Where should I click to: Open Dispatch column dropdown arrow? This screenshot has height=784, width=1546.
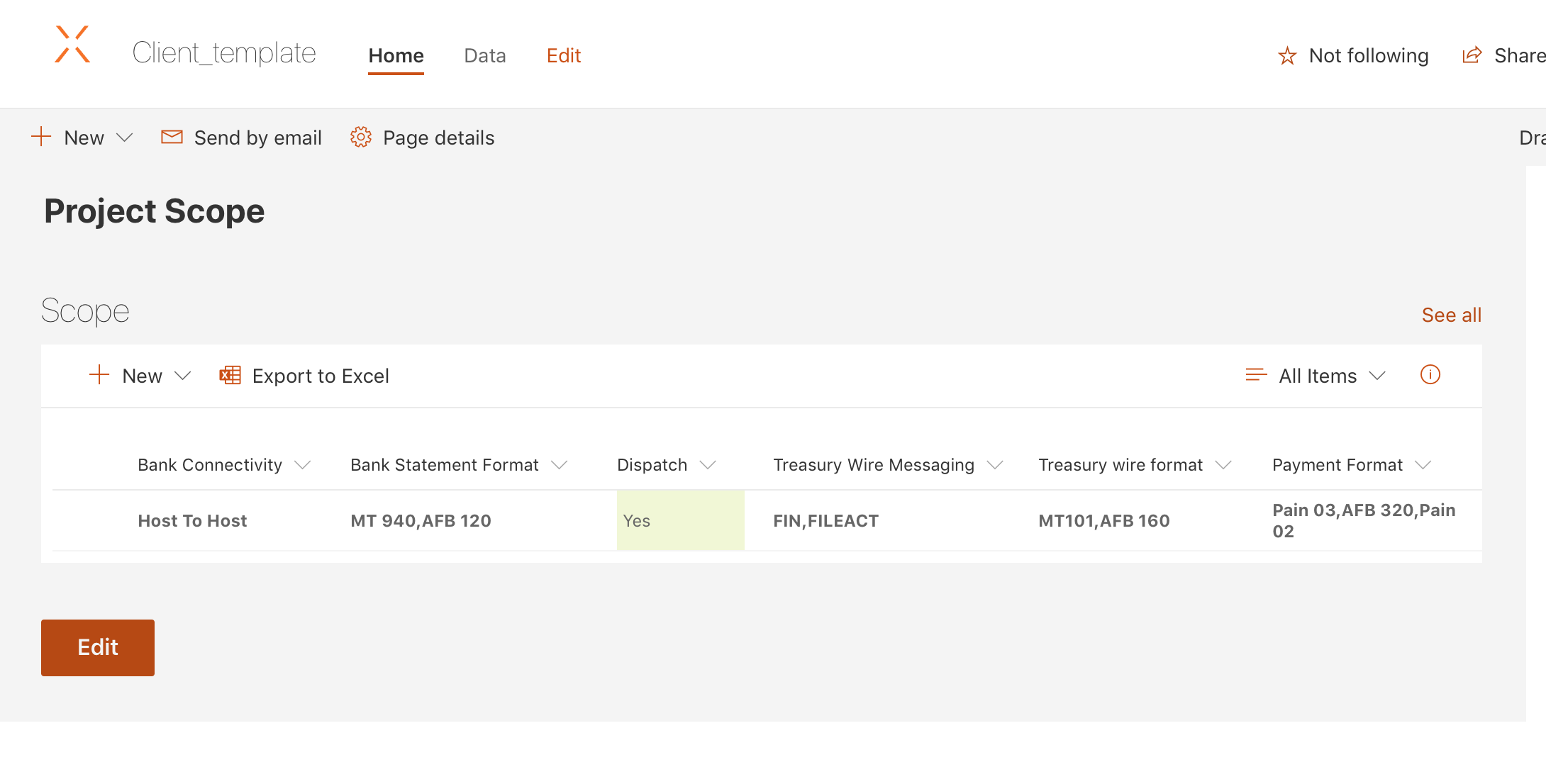[708, 465]
